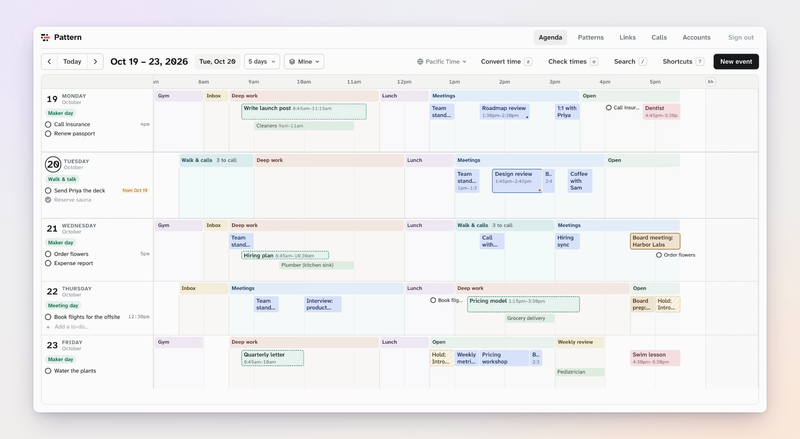The height and width of the screenshot is (439, 800).
Task: Open the Grocery delivery event
Action: [530, 318]
